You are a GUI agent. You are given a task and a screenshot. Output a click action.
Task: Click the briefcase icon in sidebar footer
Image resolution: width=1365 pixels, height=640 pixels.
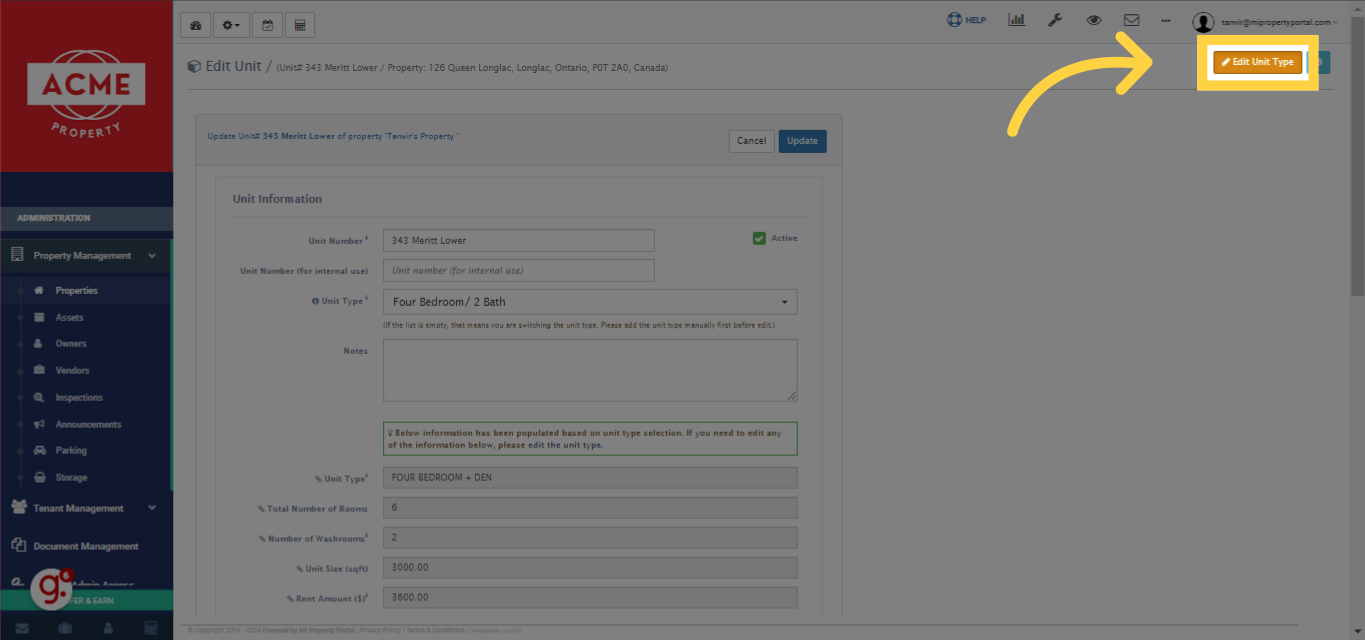(x=65, y=628)
